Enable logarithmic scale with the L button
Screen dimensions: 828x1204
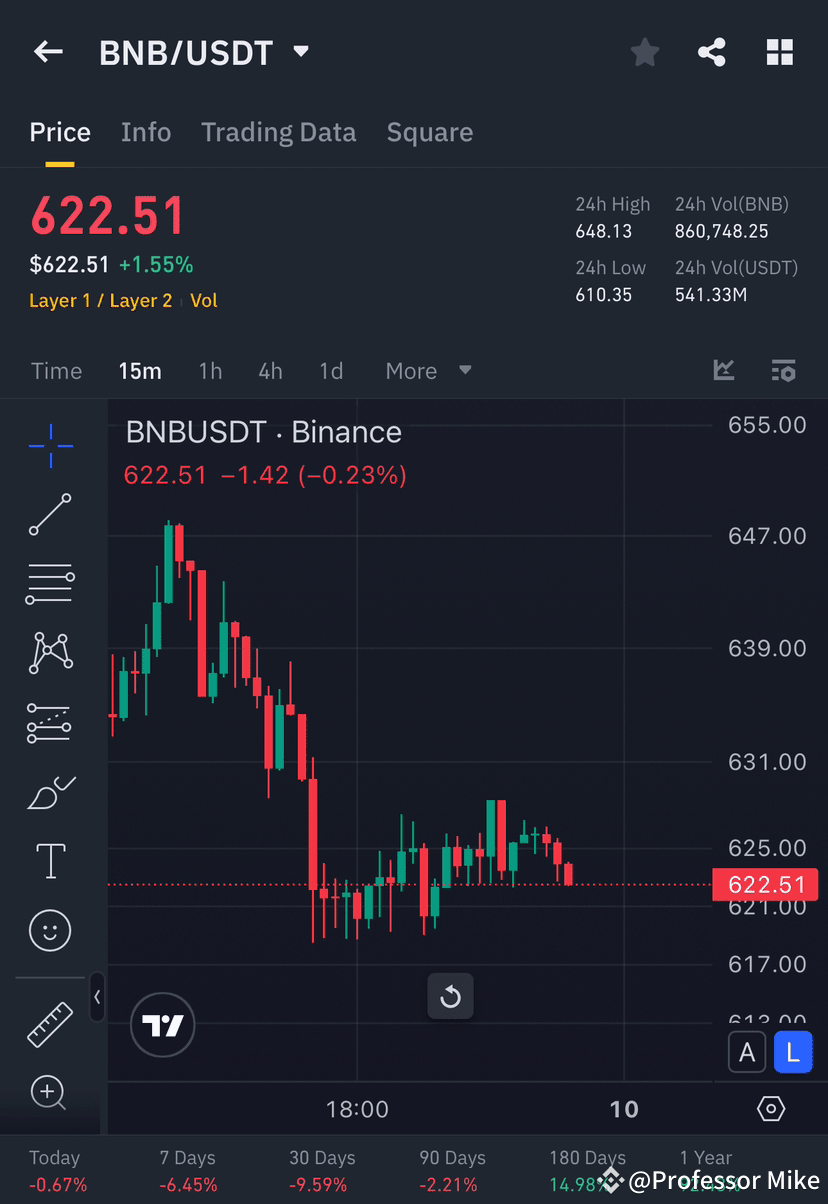pos(793,1052)
